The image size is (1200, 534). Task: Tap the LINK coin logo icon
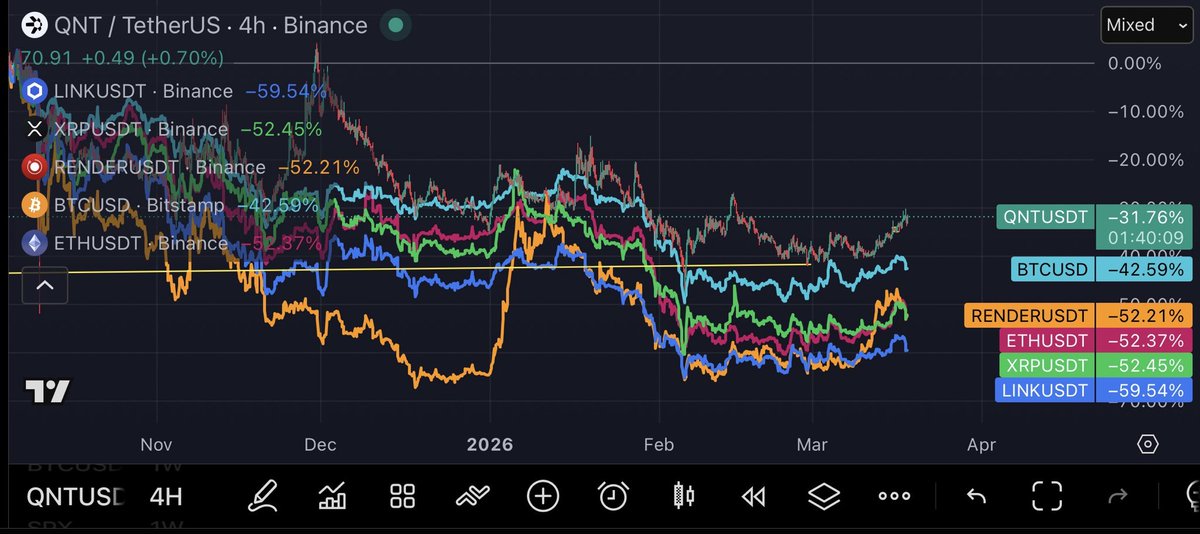tap(36, 91)
